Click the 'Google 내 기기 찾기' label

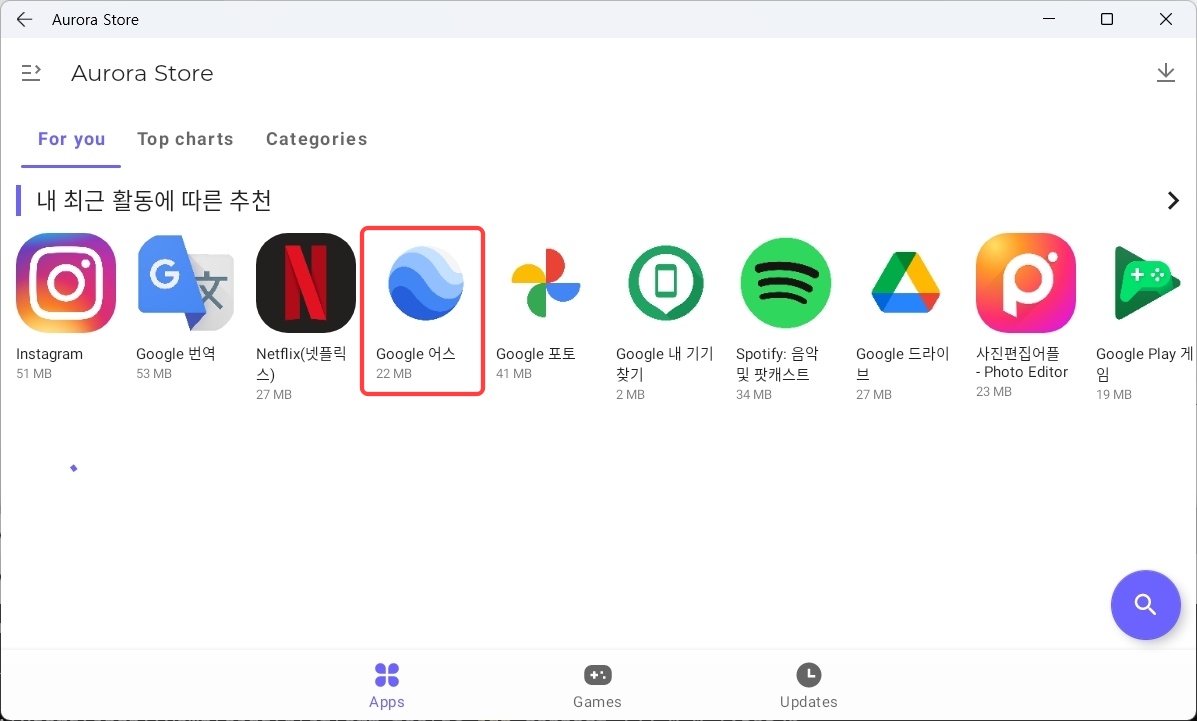(665, 364)
